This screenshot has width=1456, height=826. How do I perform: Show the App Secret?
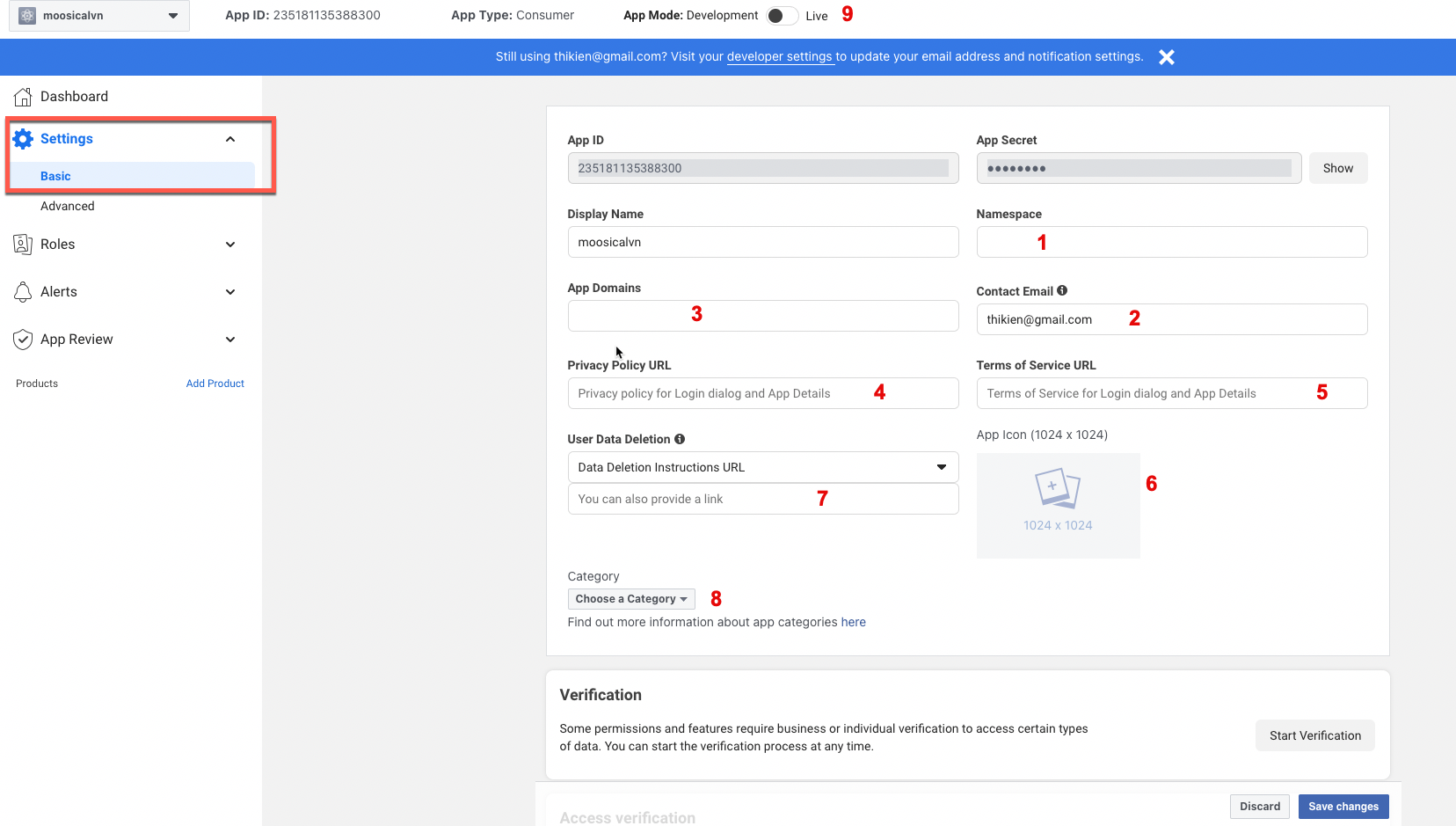[x=1338, y=168]
